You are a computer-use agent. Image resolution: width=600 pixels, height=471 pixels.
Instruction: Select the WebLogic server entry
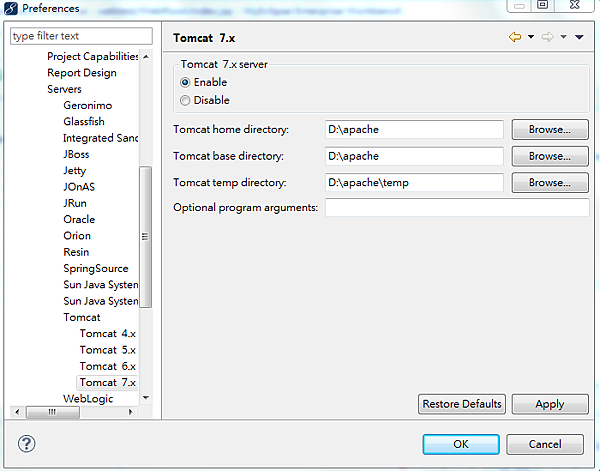pos(88,399)
